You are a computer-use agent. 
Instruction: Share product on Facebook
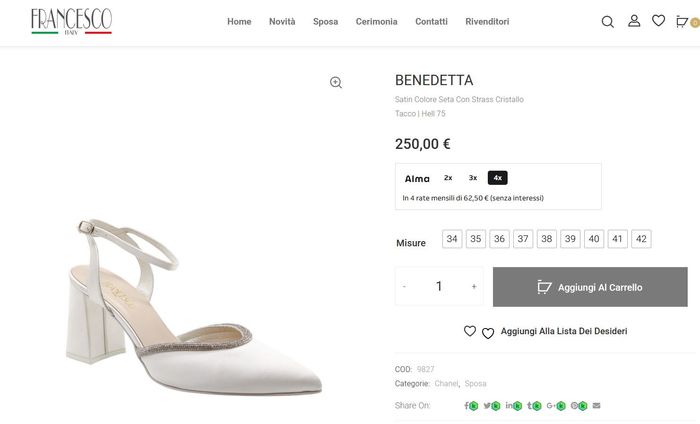(x=467, y=405)
